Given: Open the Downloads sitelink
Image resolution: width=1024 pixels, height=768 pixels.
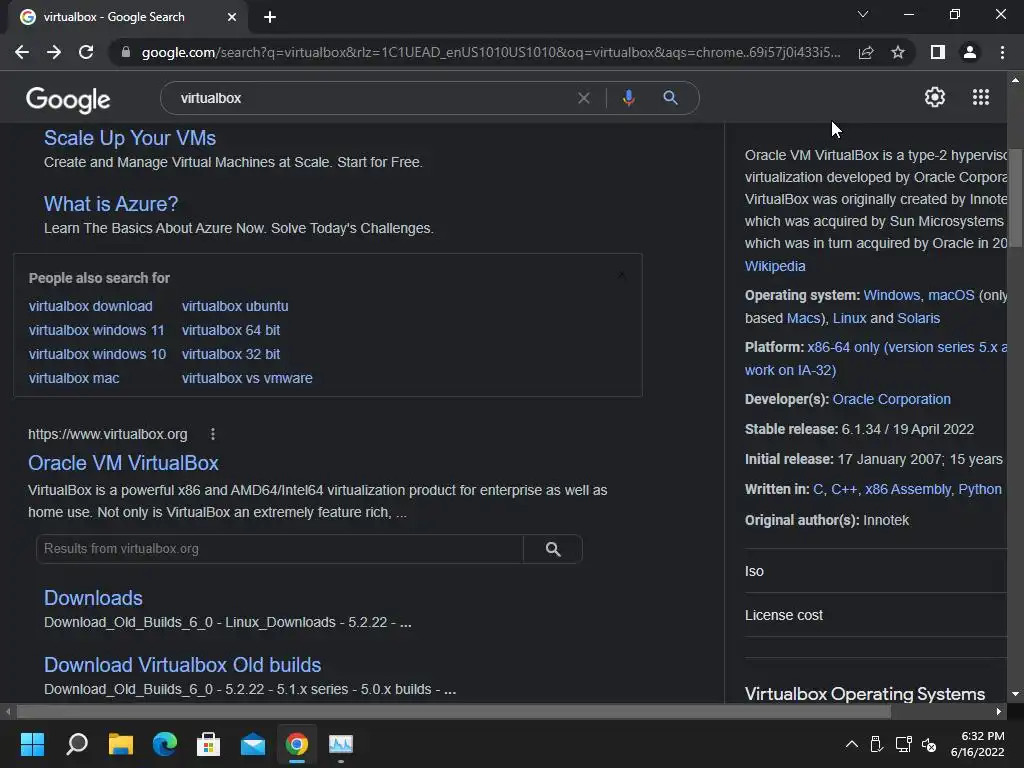Looking at the screenshot, I should point(93,598).
